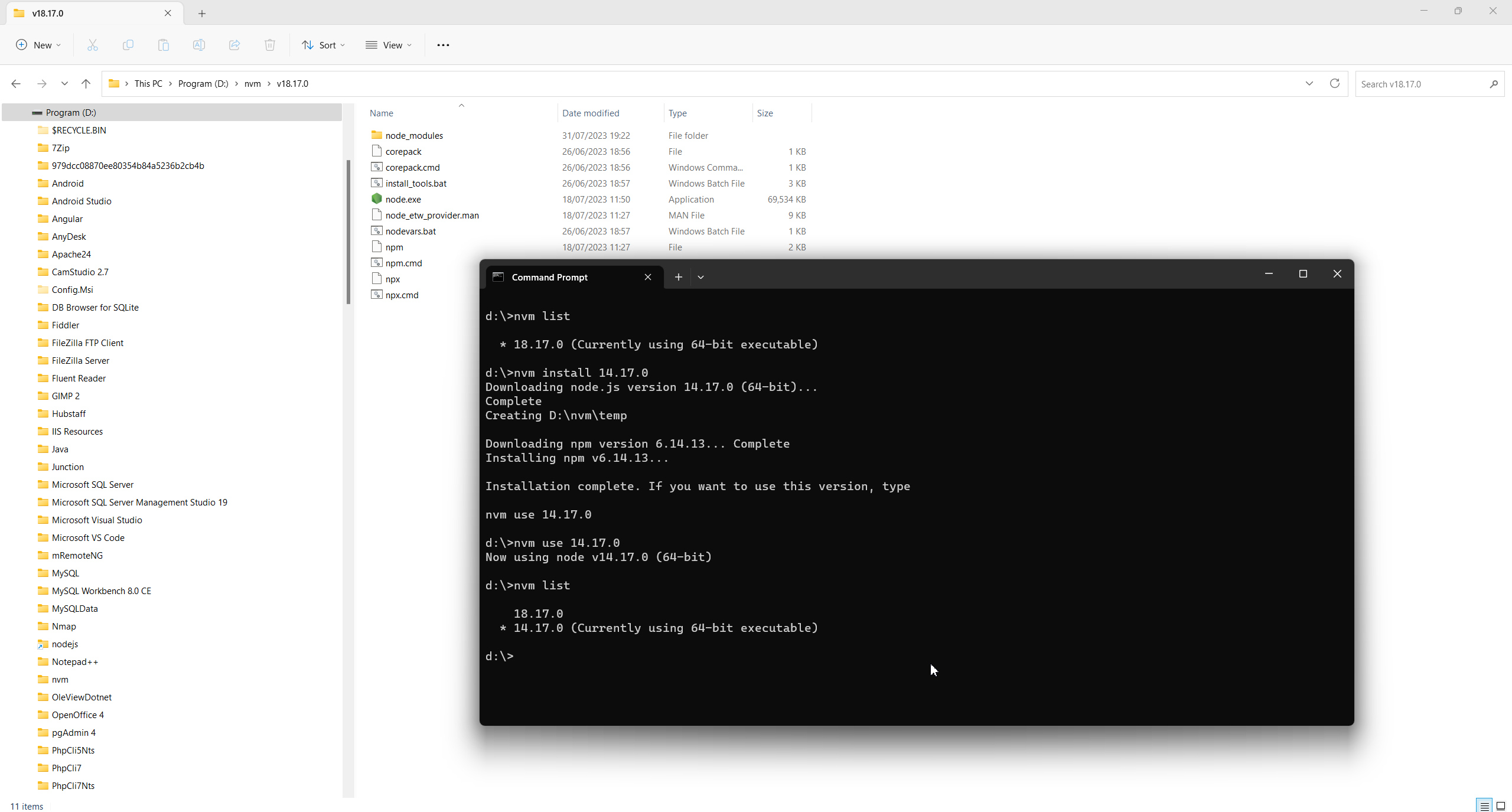The width and height of the screenshot is (1512, 812).
Task: Go up one folder level arrow
Action: pyautogui.click(x=86, y=84)
